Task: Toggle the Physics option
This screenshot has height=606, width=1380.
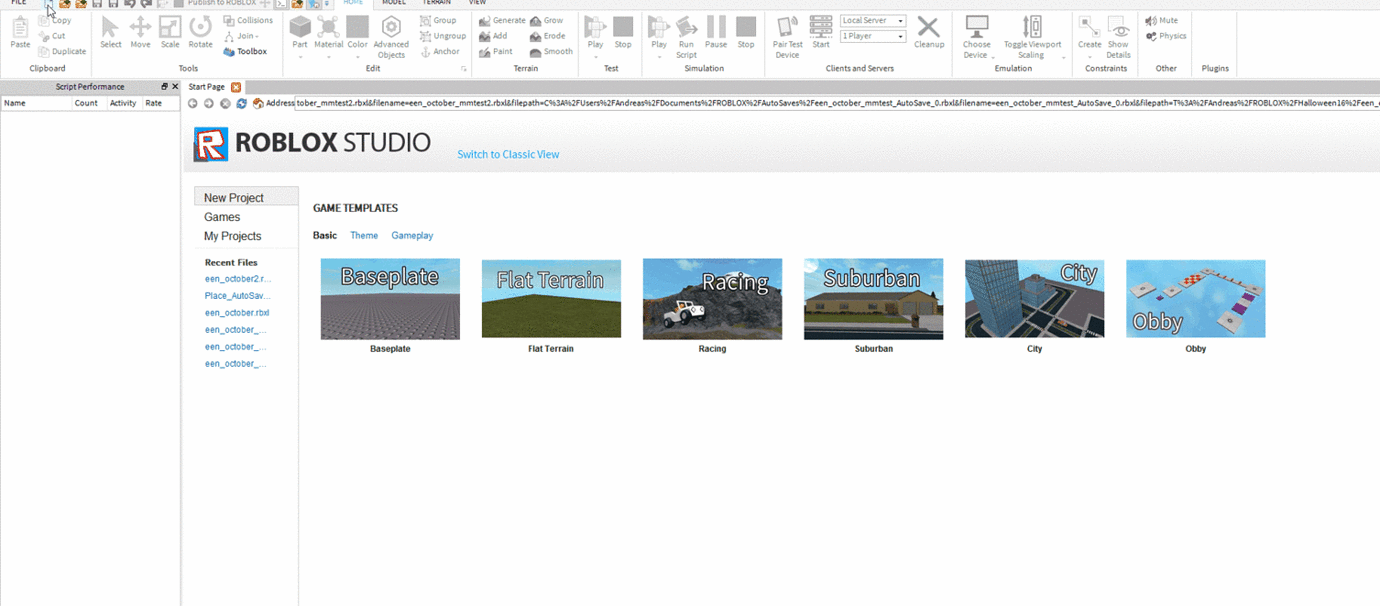Action: [1166, 36]
